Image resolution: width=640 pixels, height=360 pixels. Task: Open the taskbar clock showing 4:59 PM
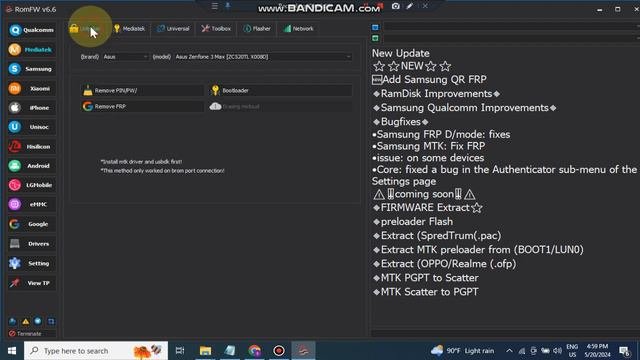597,351
